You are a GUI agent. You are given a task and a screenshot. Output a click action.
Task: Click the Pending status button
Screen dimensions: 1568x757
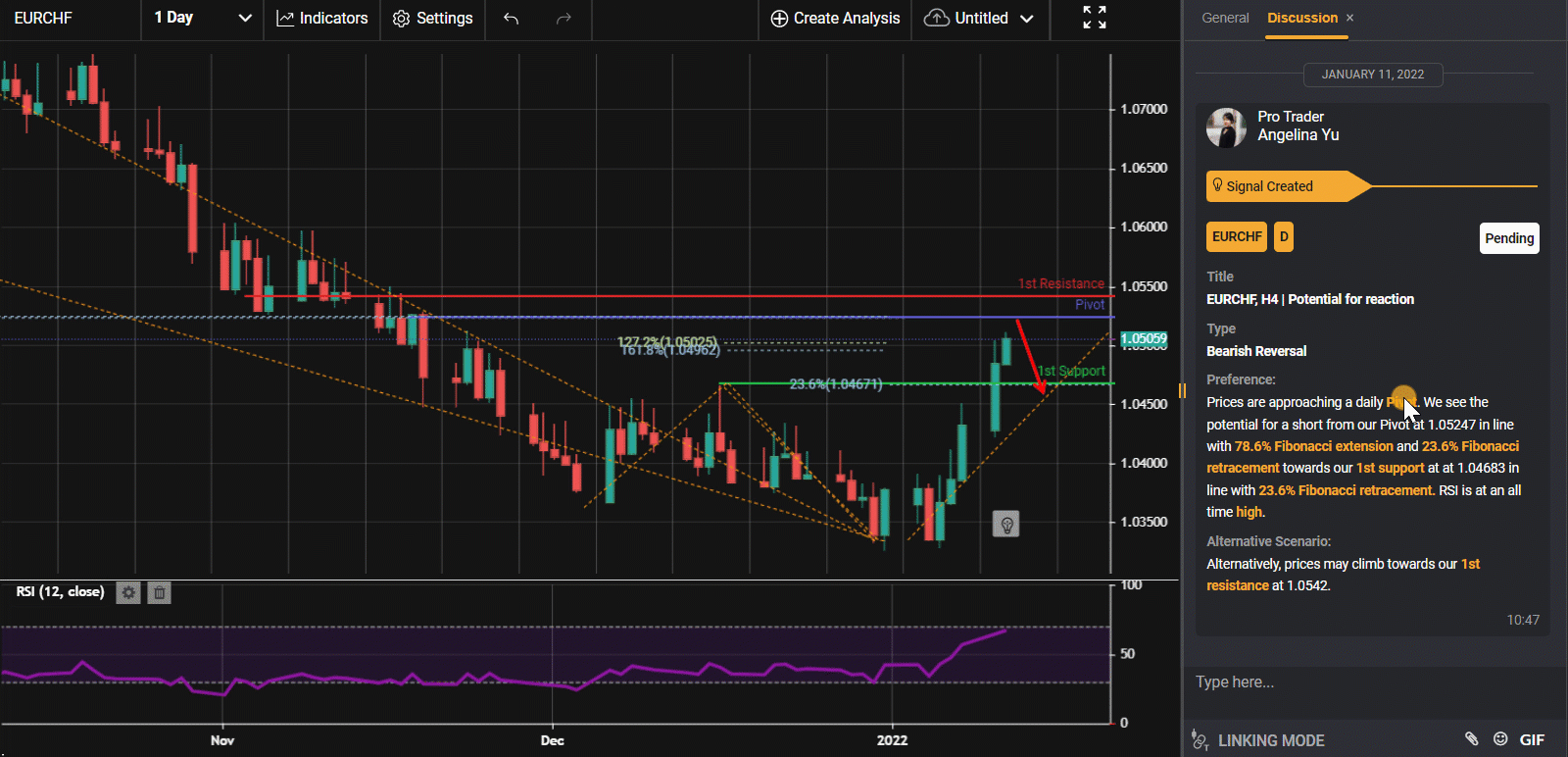(1509, 238)
